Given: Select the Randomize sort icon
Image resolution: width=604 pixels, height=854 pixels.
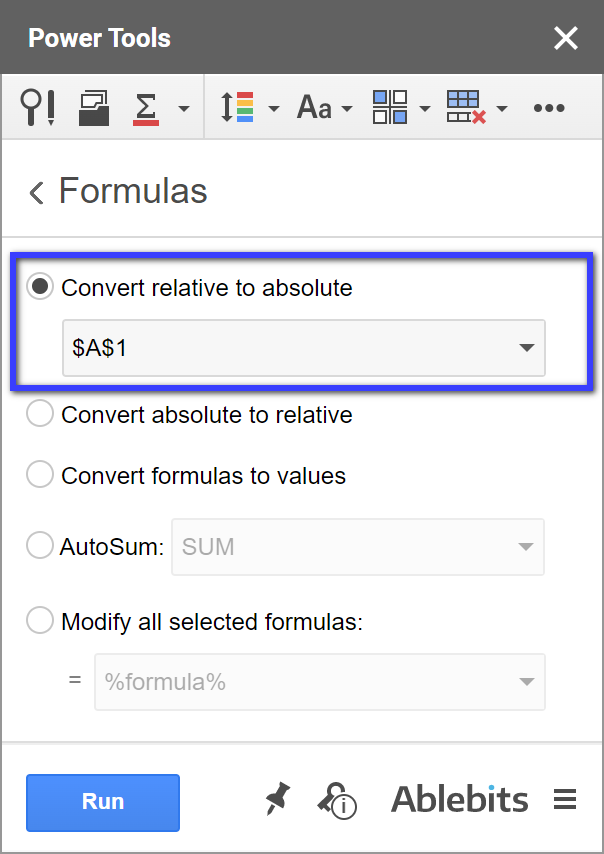Looking at the screenshot, I should click(x=238, y=107).
